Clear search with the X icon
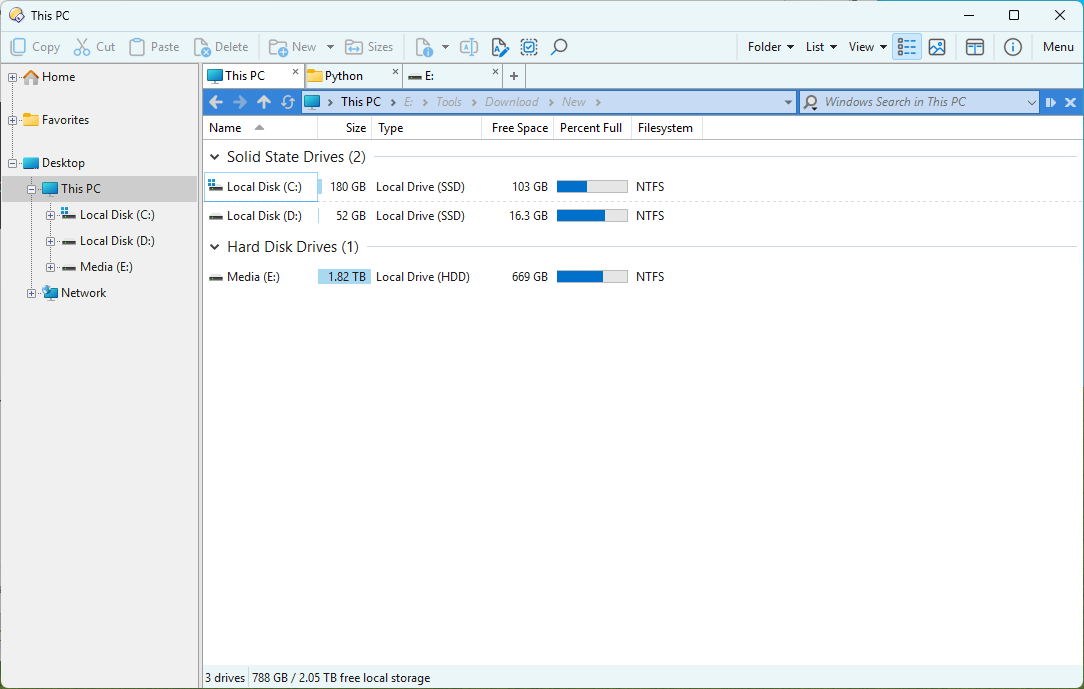The height and width of the screenshot is (689, 1084). [1071, 102]
